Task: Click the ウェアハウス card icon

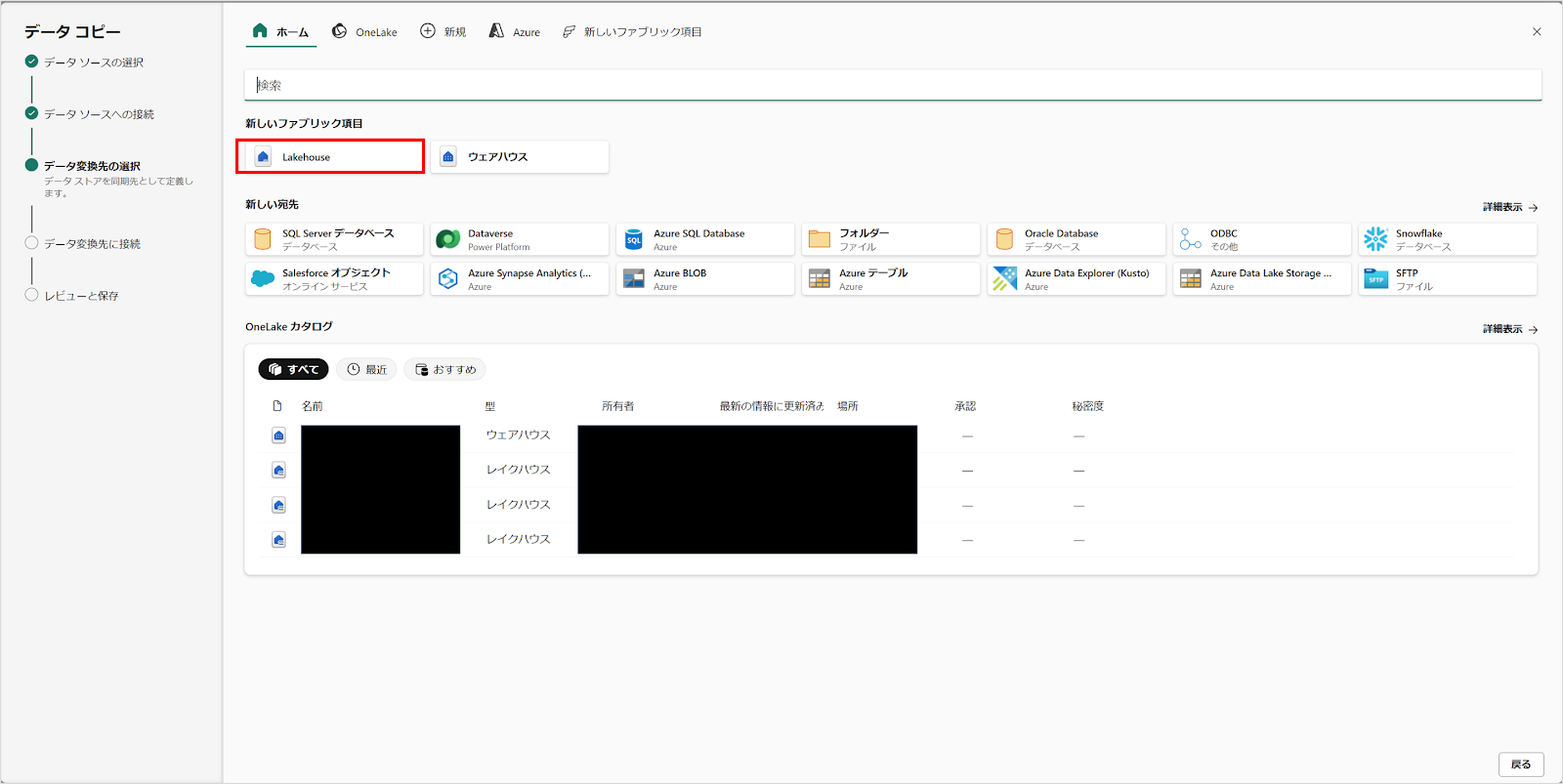Action: tap(448, 157)
